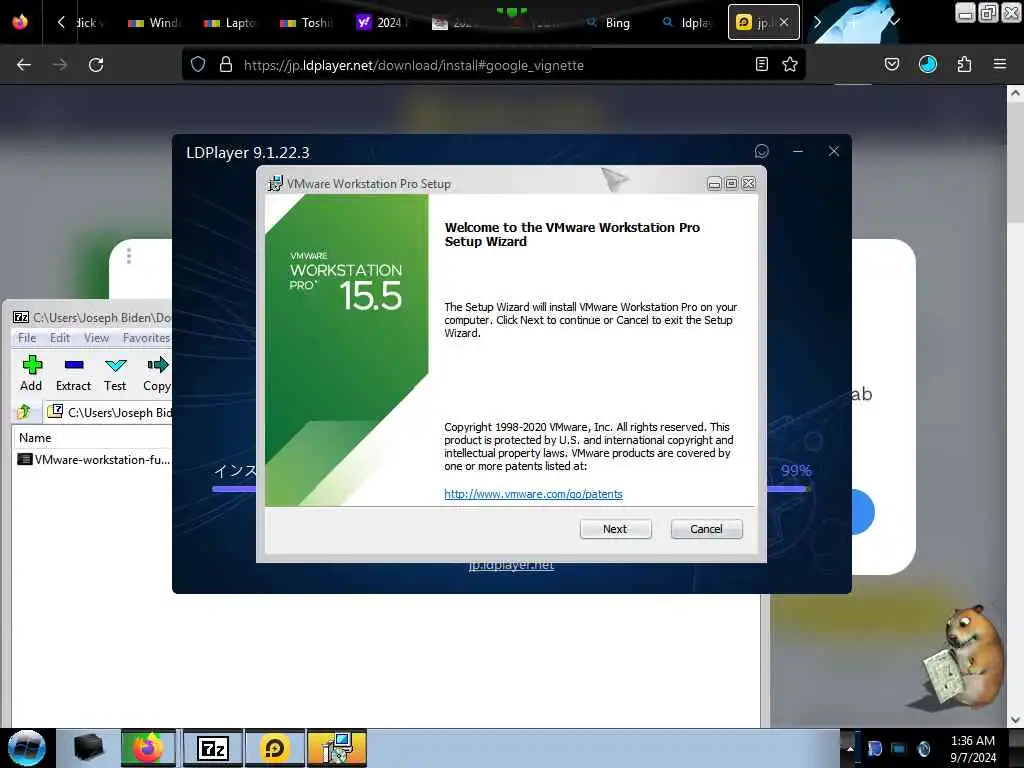
Task: Click the site security padlock icon
Action: tap(226, 64)
